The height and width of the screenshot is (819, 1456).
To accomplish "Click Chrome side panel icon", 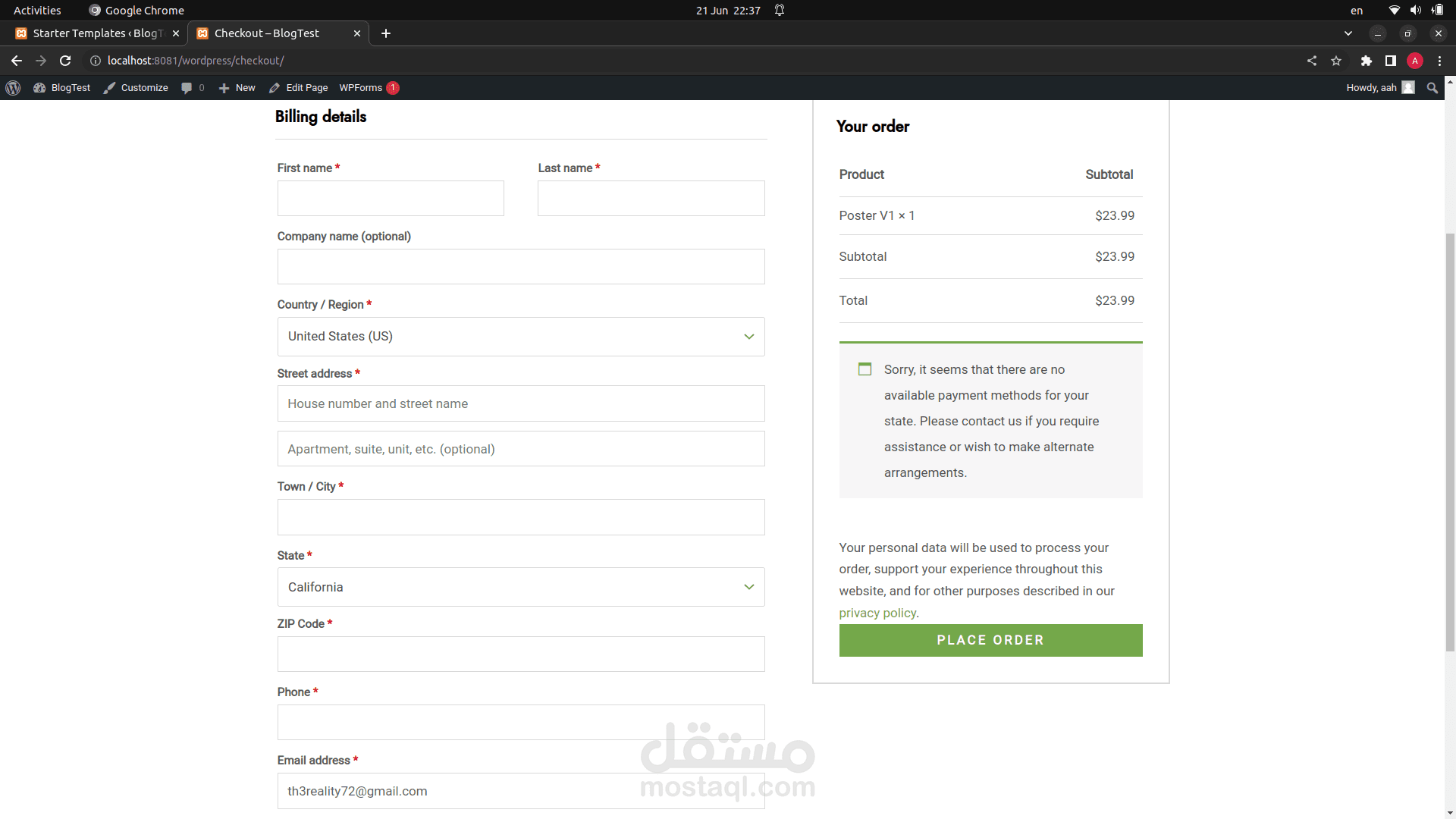I will tap(1390, 61).
